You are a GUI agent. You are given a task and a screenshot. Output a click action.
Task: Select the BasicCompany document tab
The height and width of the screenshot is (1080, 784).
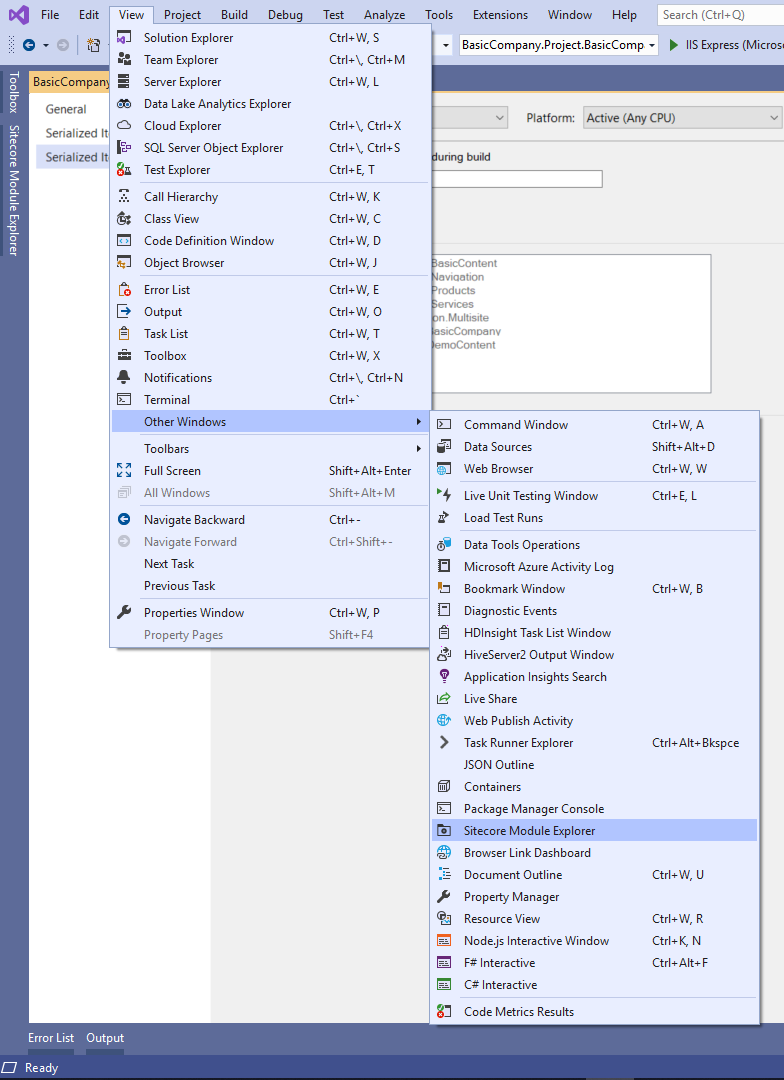(x=70, y=82)
